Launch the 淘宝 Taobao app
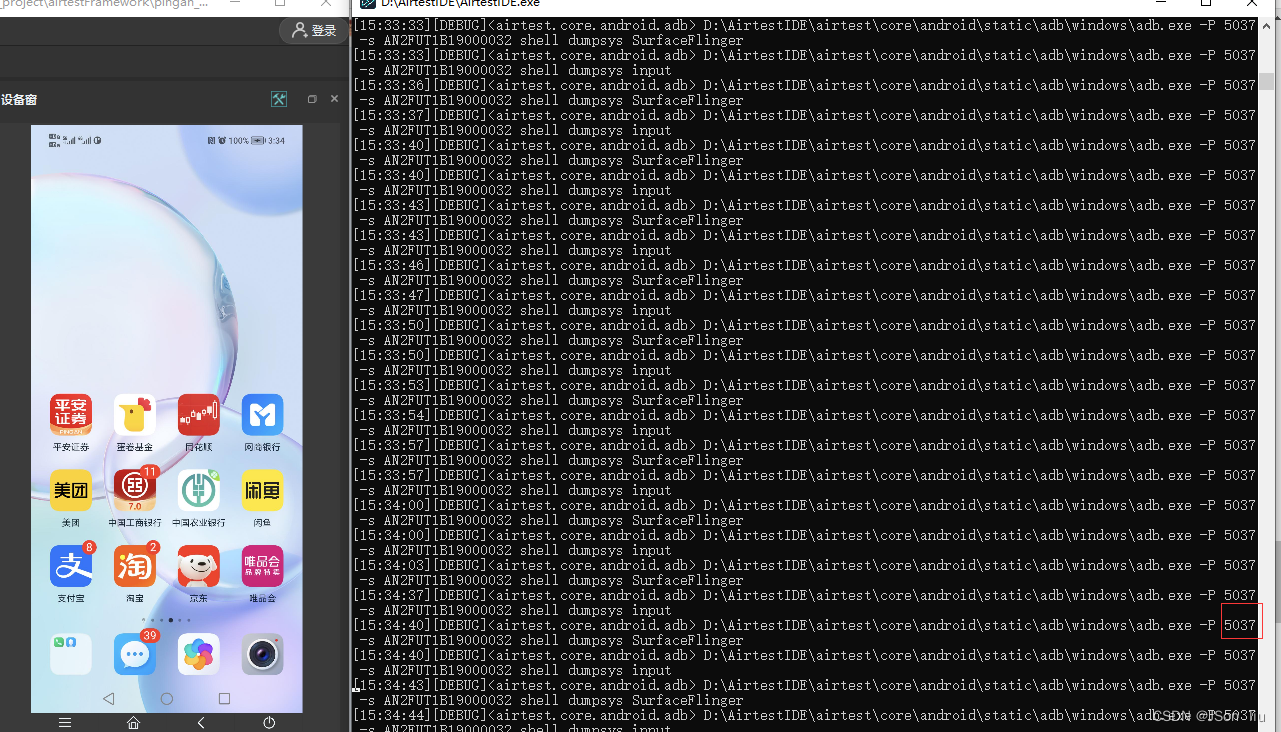 (x=135, y=567)
